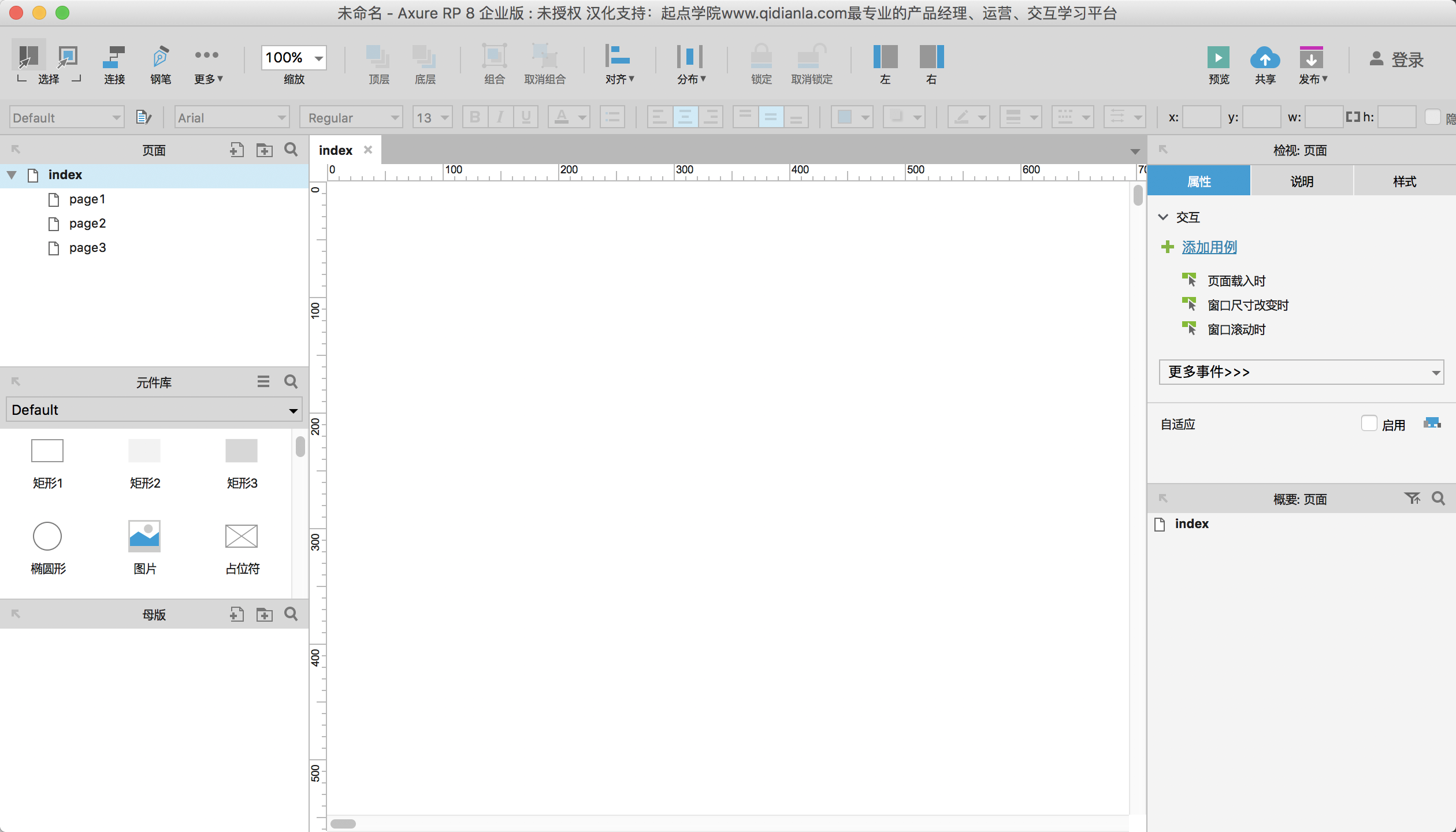Click the 添加用例 link
The height and width of the screenshot is (832, 1456).
(1209, 247)
